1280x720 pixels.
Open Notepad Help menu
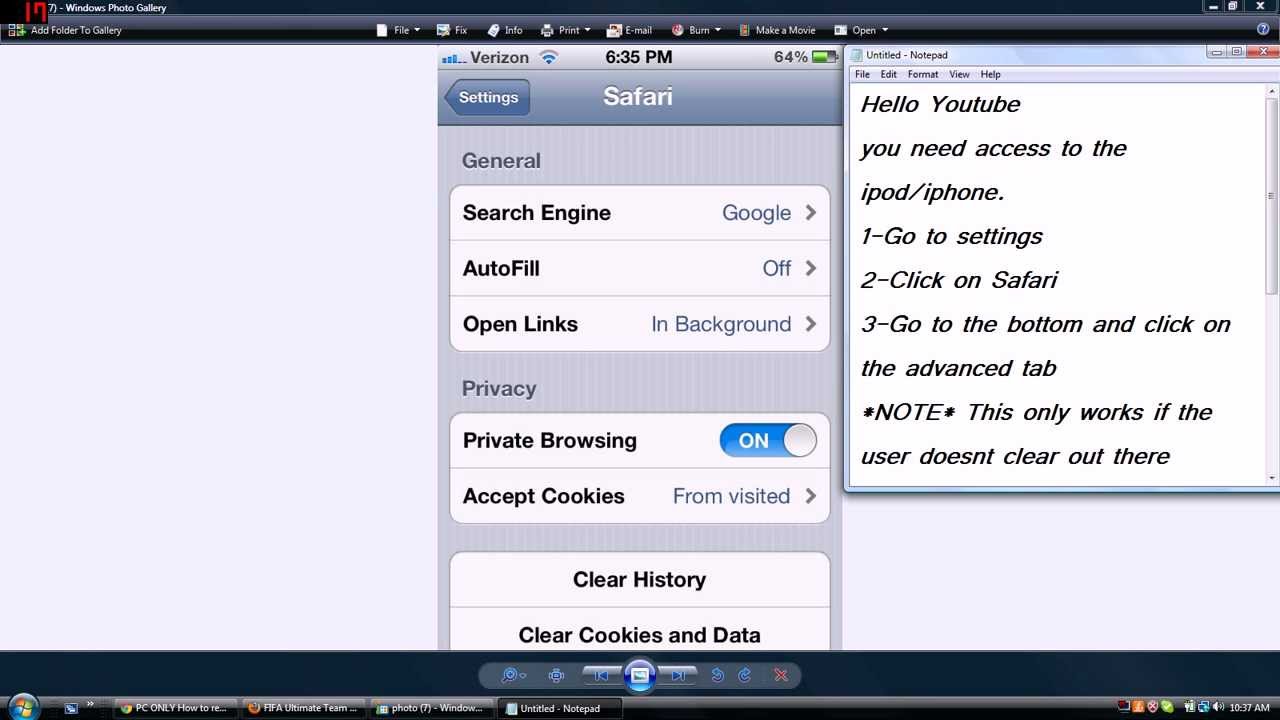(x=990, y=74)
